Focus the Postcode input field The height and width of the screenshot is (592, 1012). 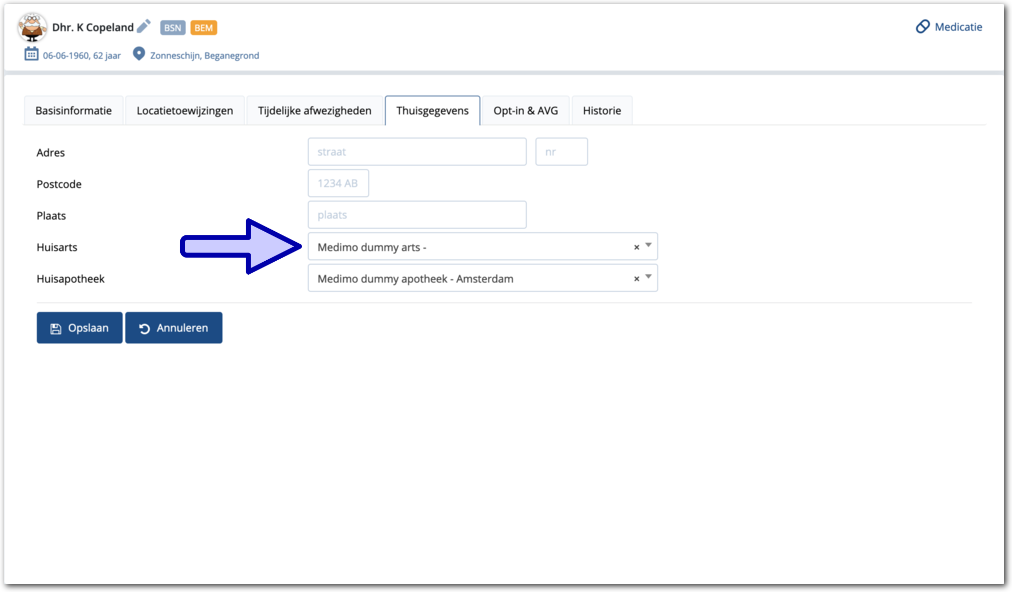tap(338, 184)
